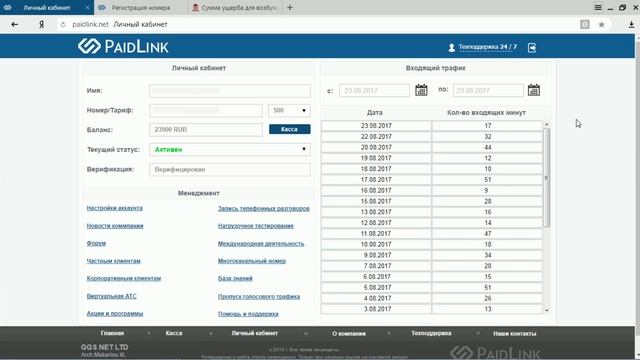Screen dimensions: 640x360
Task: Select the 11.08.2017 date cell
Action: [x=376, y=233]
